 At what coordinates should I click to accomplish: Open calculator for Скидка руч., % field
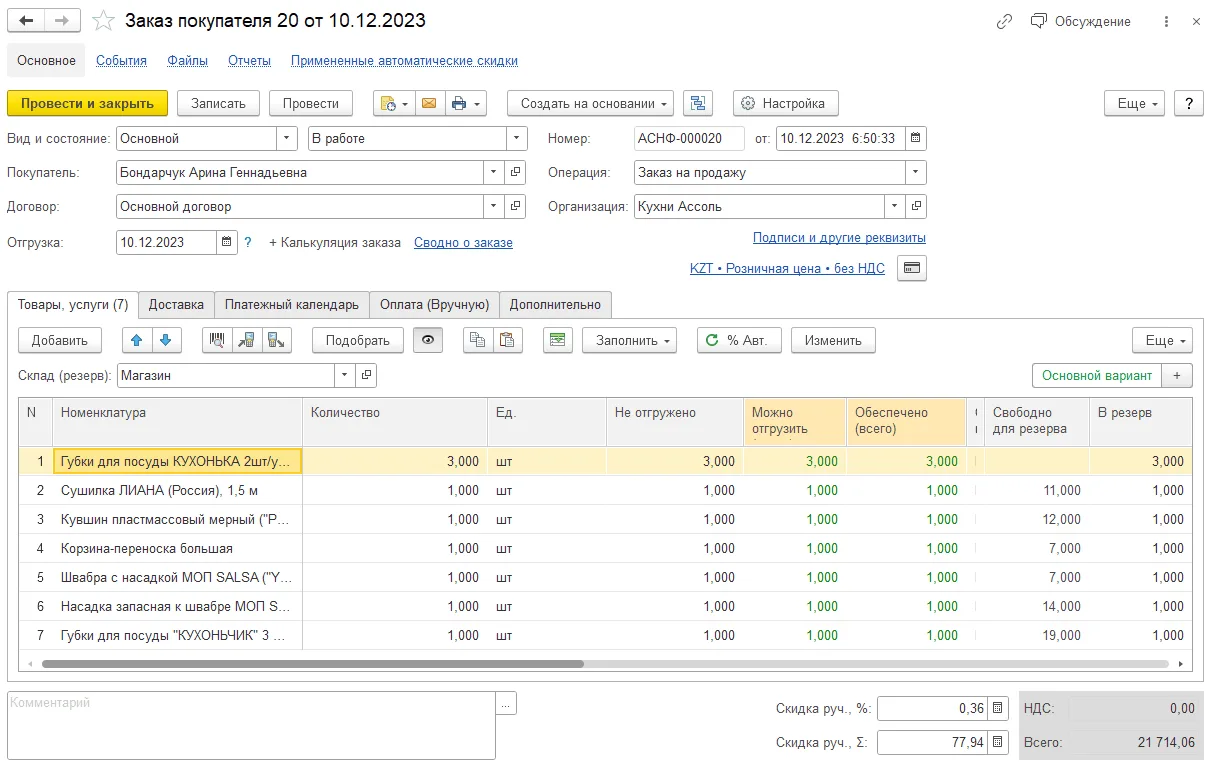[998, 708]
